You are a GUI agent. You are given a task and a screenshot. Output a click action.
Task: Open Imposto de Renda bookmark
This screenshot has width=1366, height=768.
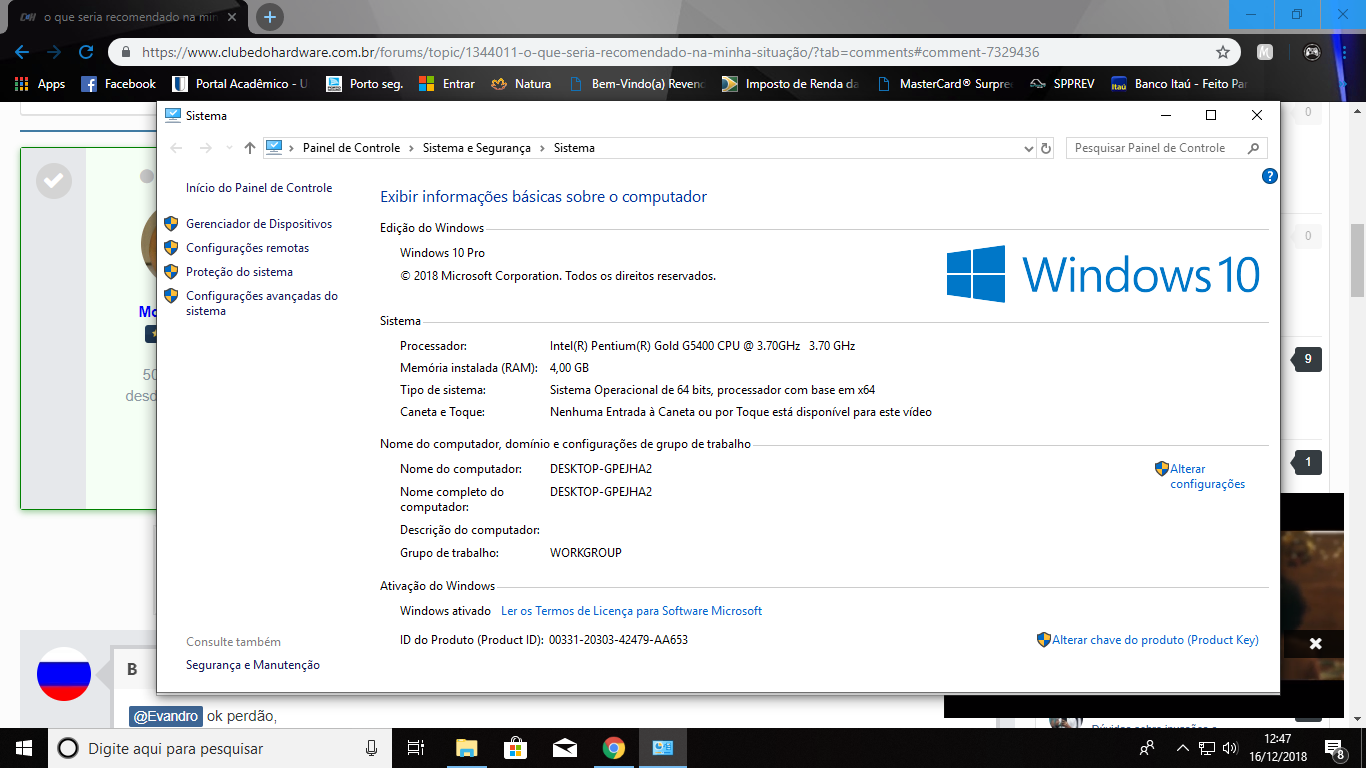click(x=791, y=84)
